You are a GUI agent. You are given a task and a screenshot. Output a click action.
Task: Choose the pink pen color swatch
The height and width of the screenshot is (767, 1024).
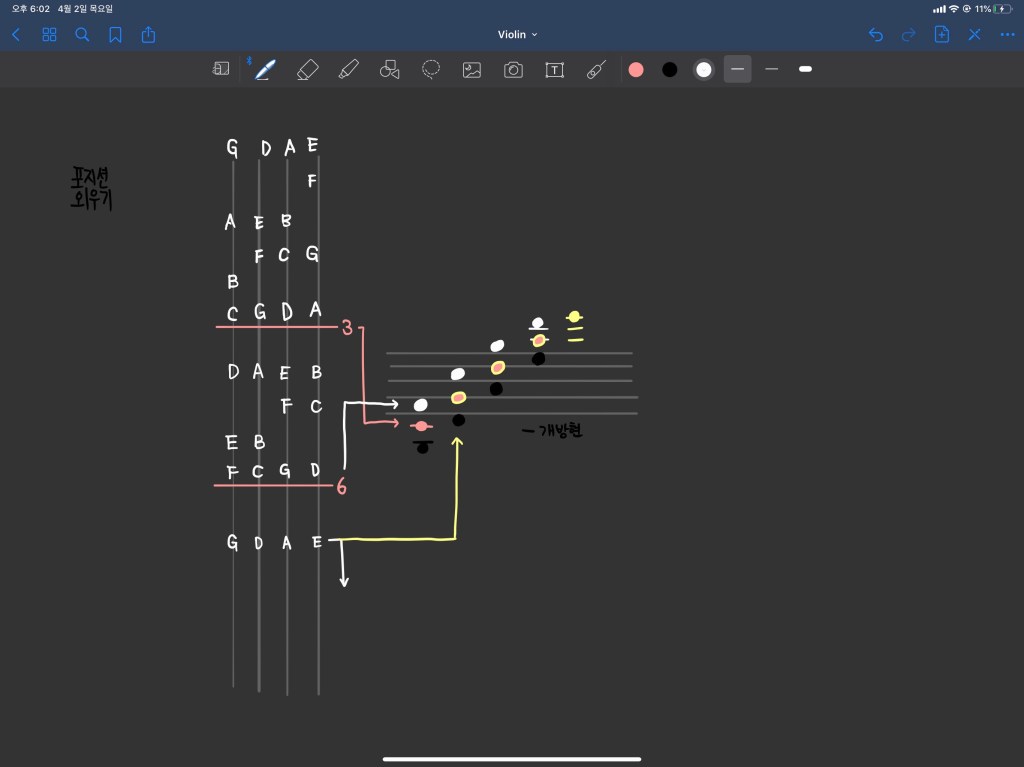636,69
